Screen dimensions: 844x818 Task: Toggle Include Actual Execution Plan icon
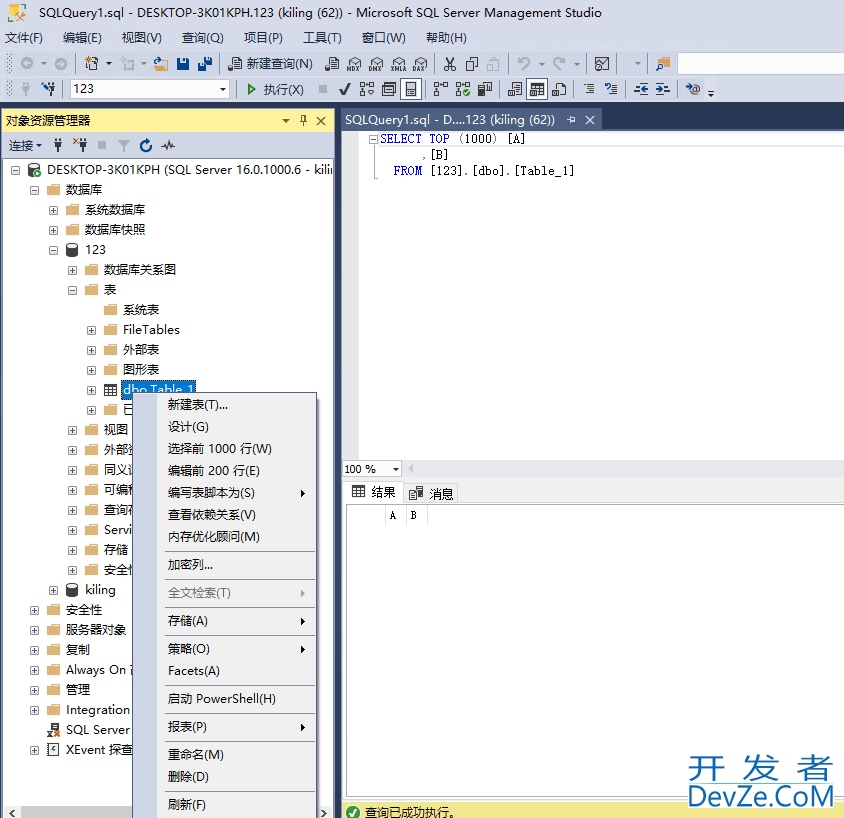click(440, 89)
